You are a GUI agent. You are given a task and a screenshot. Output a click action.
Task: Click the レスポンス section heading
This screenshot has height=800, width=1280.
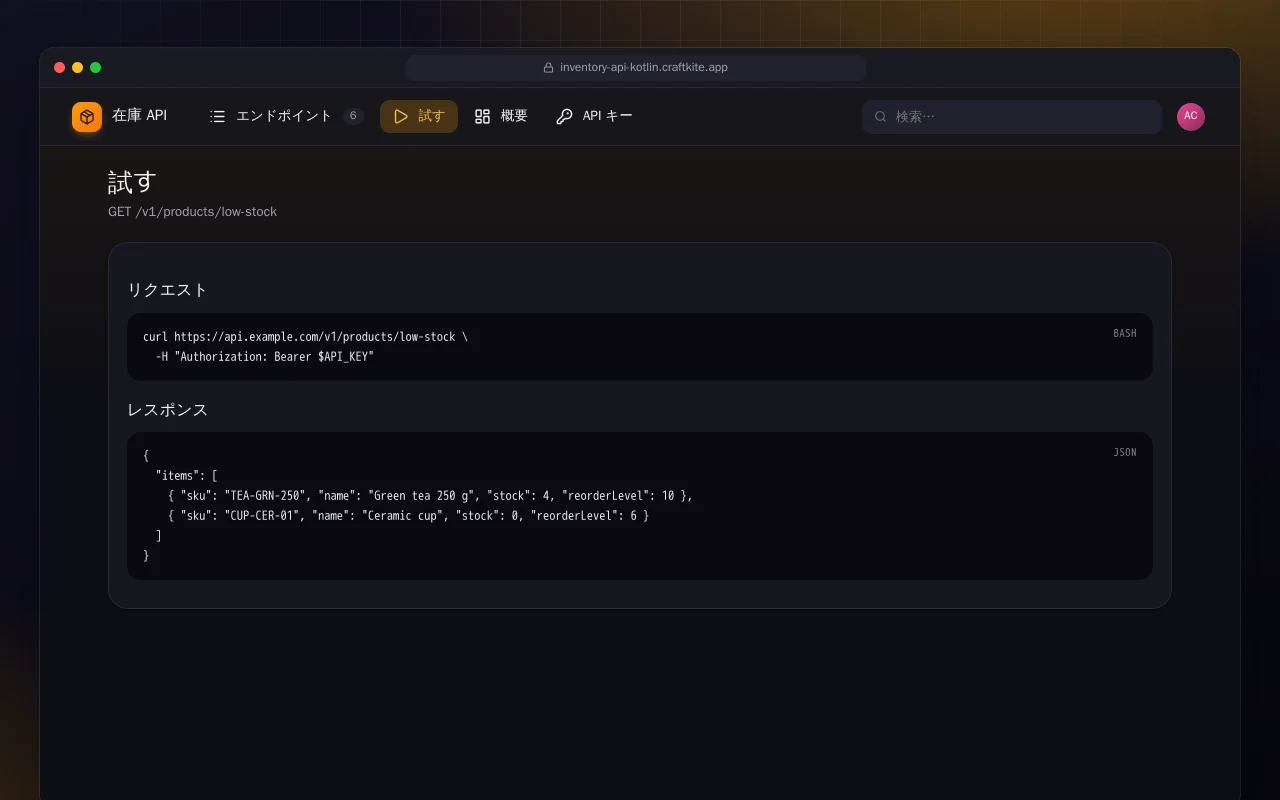tap(167, 410)
